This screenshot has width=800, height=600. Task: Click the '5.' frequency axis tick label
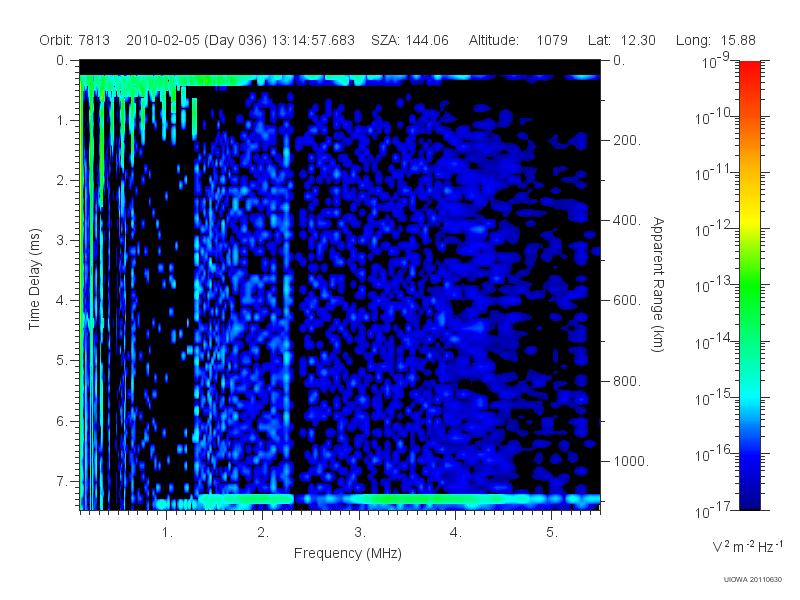click(x=552, y=533)
